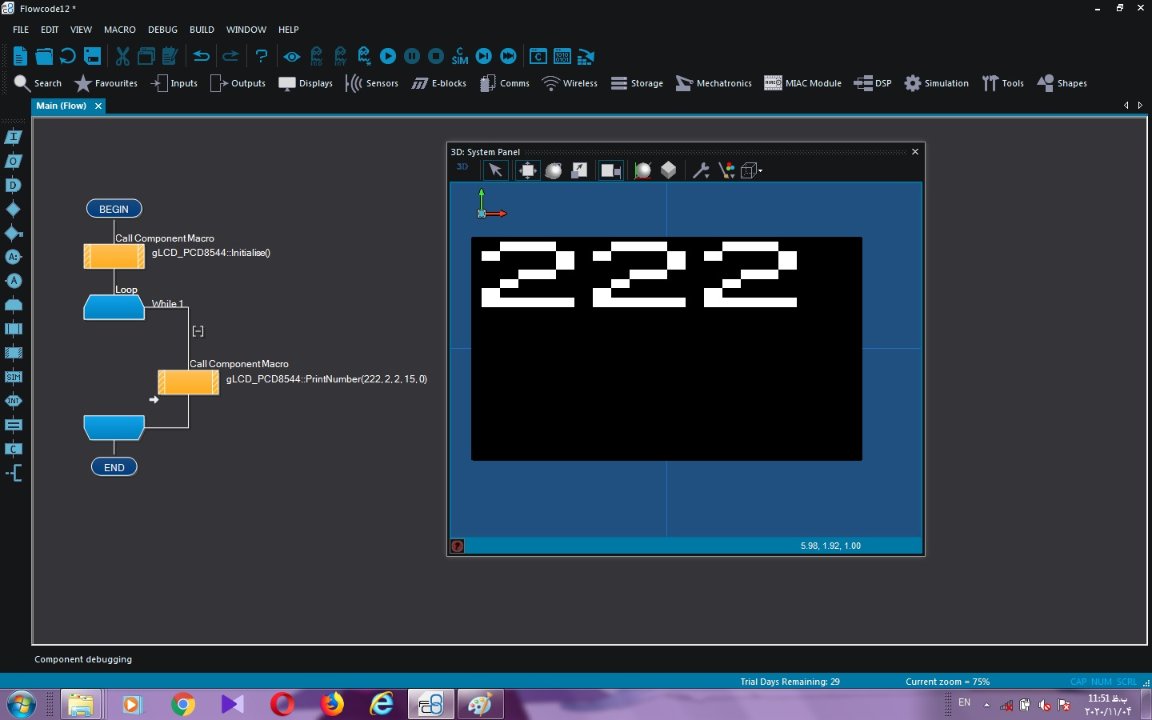
Task: Open the Mechatronics component dropdown
Action: pyautogui.click(x=713, y=83)
